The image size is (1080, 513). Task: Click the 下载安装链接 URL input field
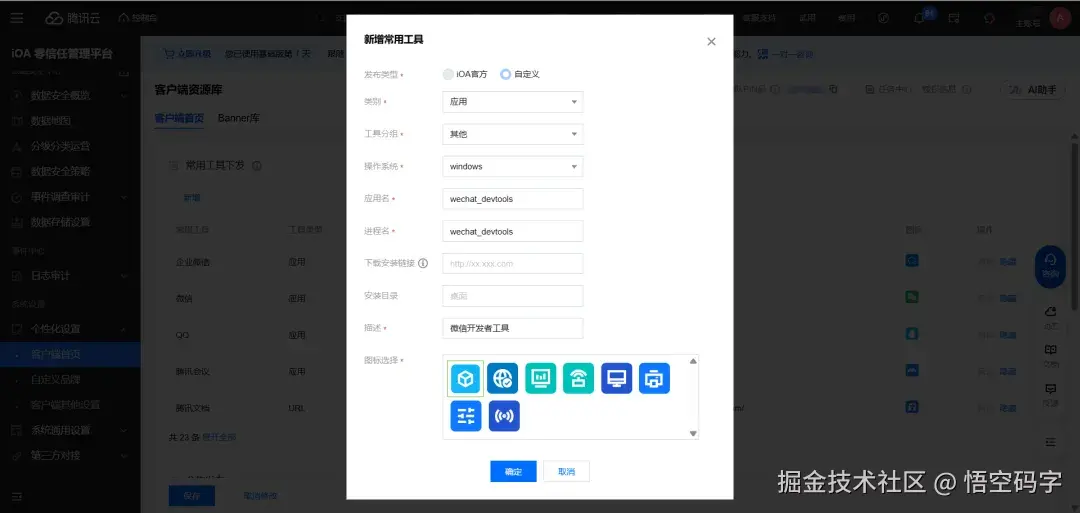[x=513, y=264]
